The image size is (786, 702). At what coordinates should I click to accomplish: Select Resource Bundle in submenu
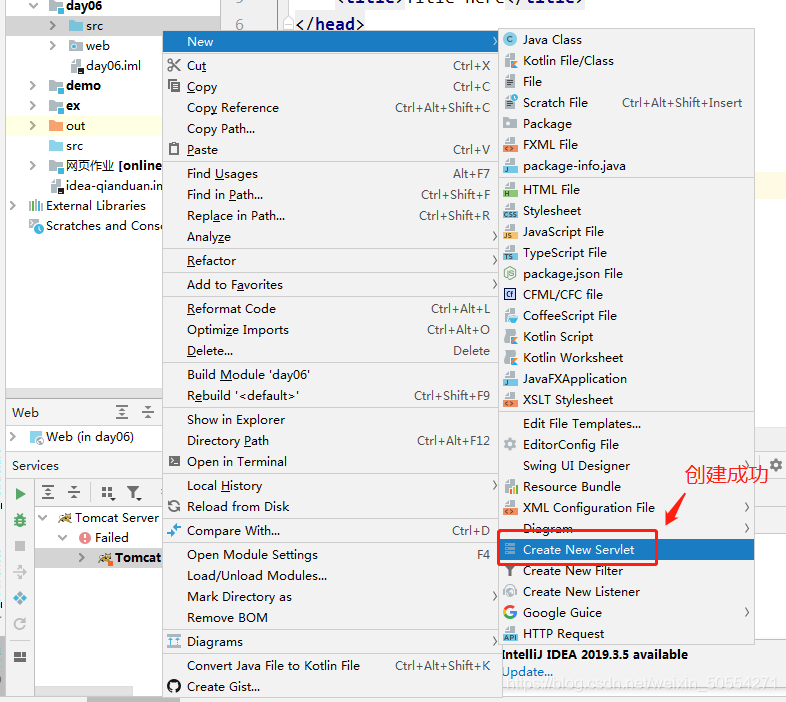coord(627,487)
